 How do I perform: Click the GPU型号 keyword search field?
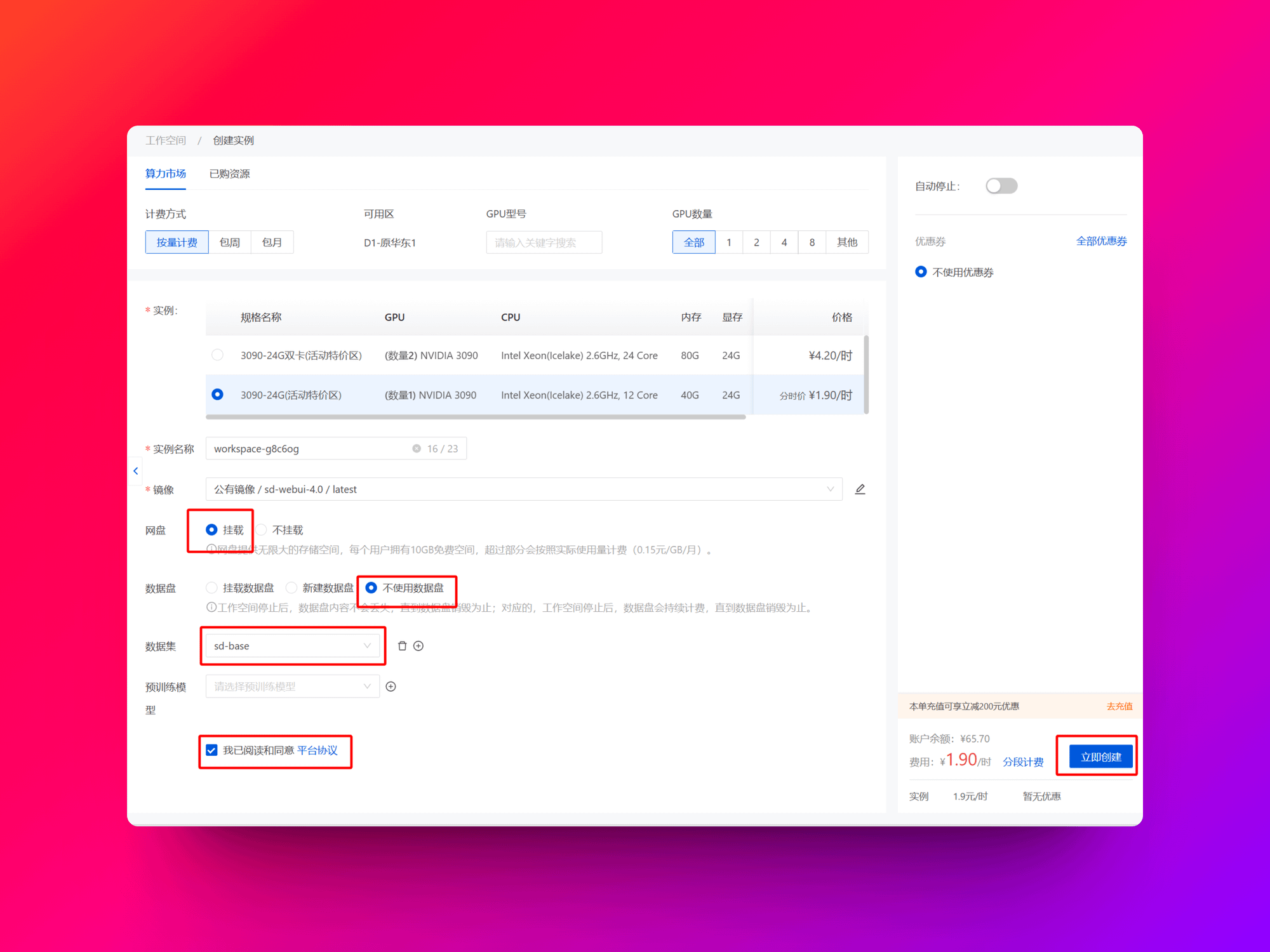544,242
